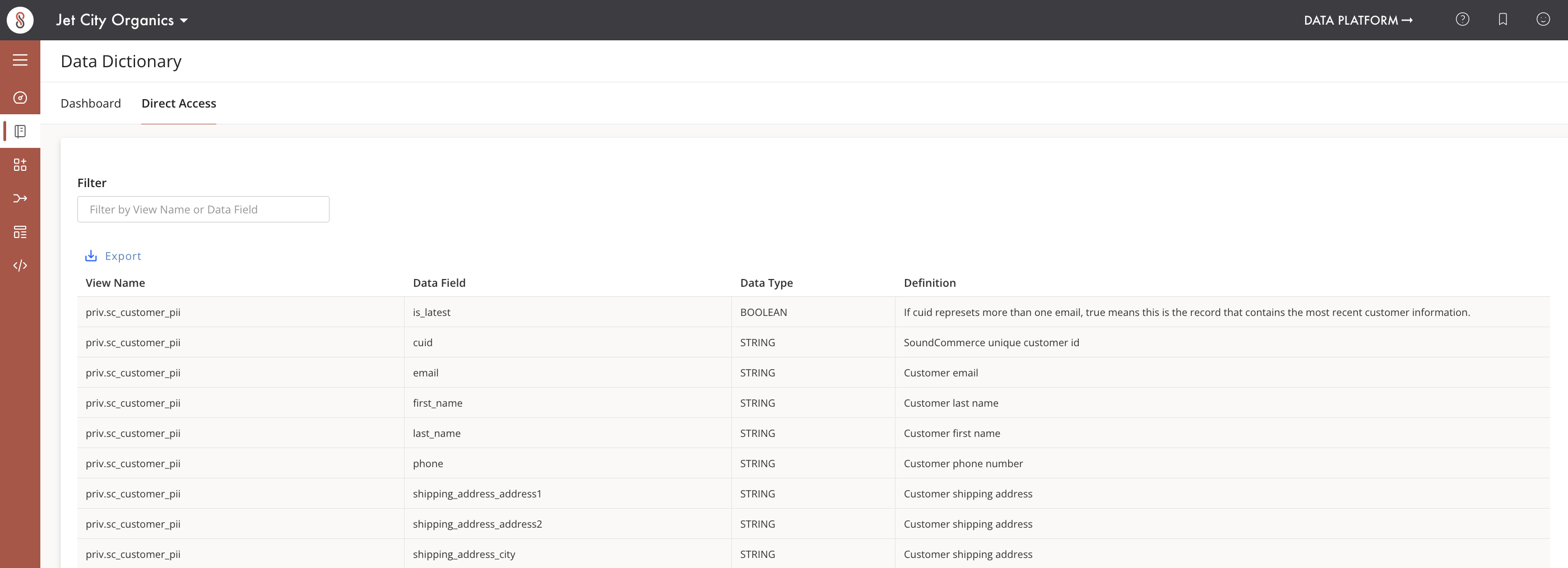The height and width of the screenshot is (568, 1568).
Task: Click STRING type in the email row
Action: point(757,373)
